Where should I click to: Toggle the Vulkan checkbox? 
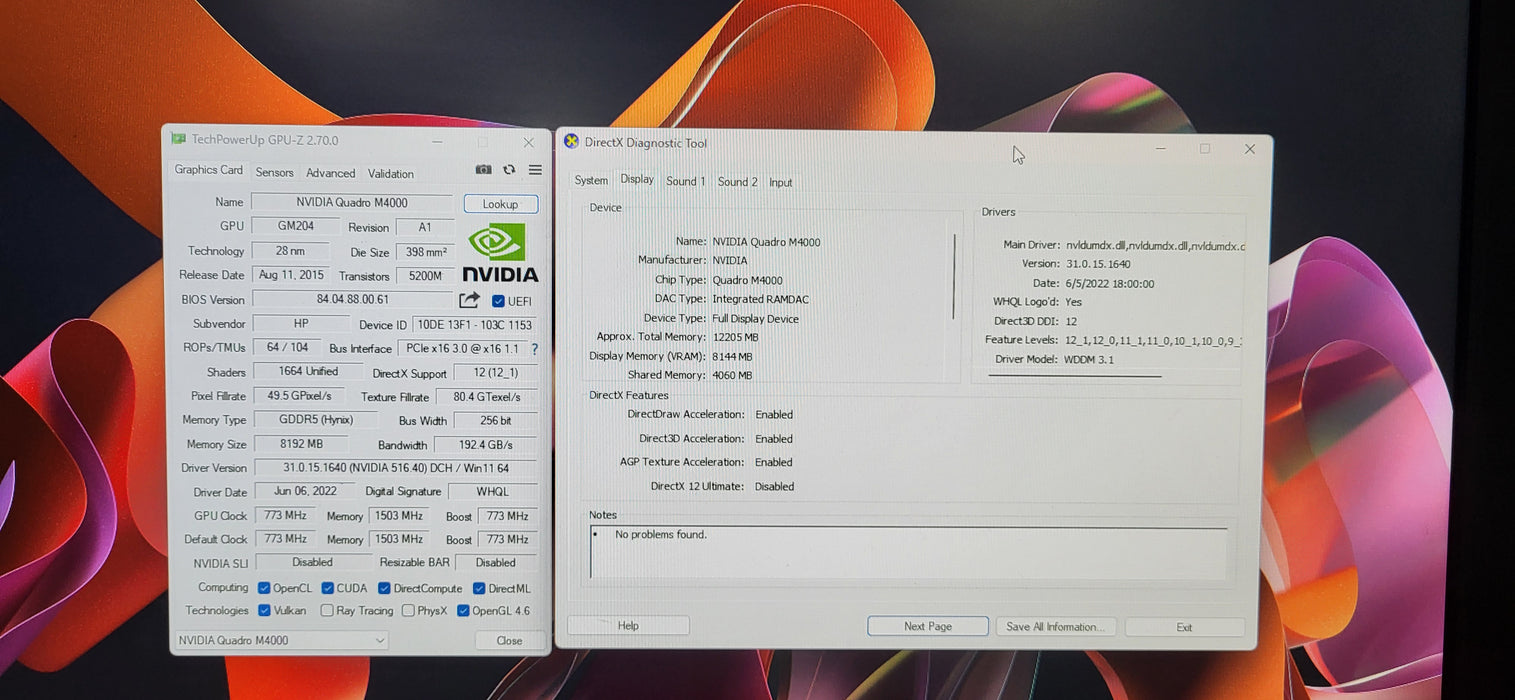[264, 610]
